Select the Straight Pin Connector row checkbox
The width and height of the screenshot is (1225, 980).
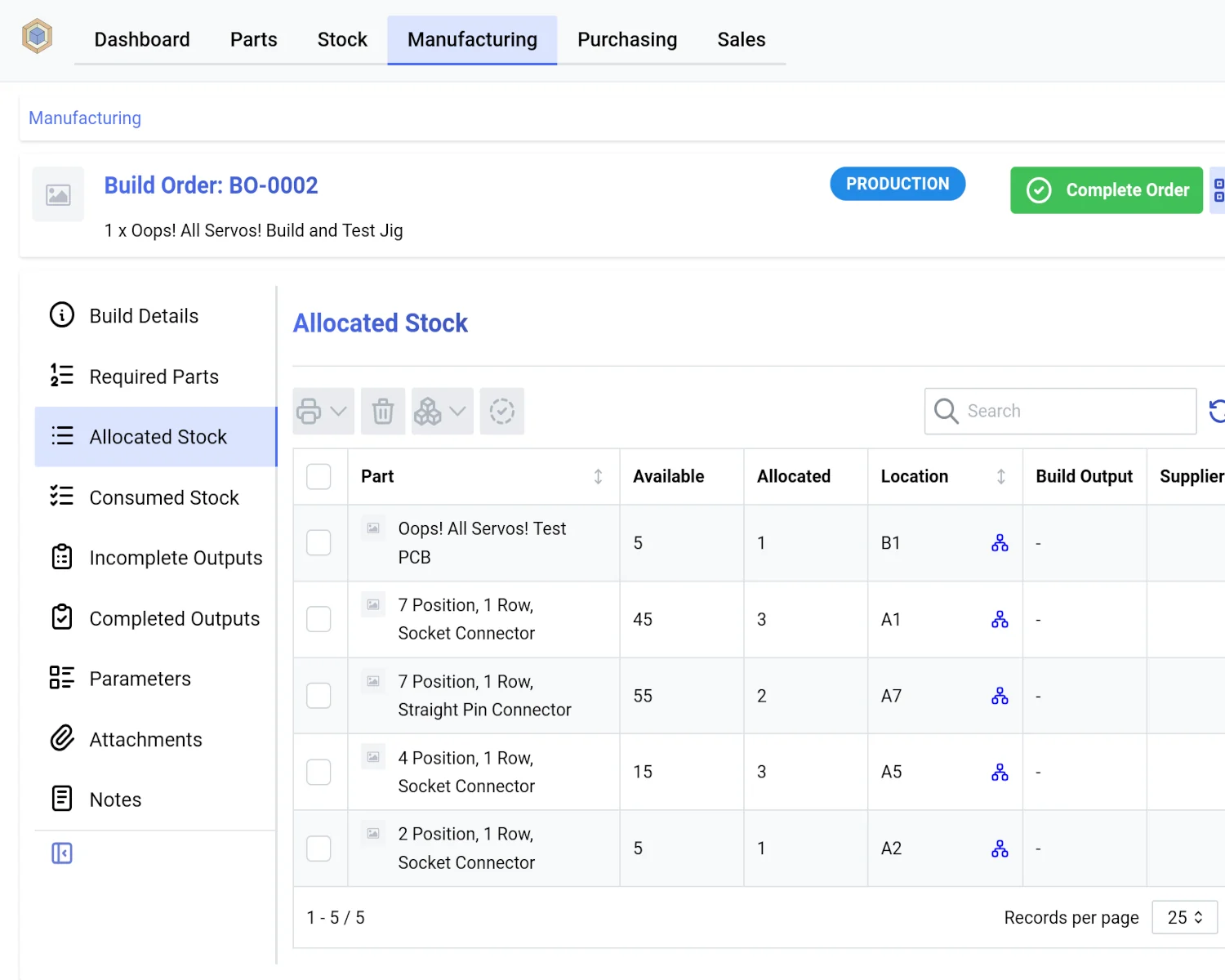click(x=318, y=696)
